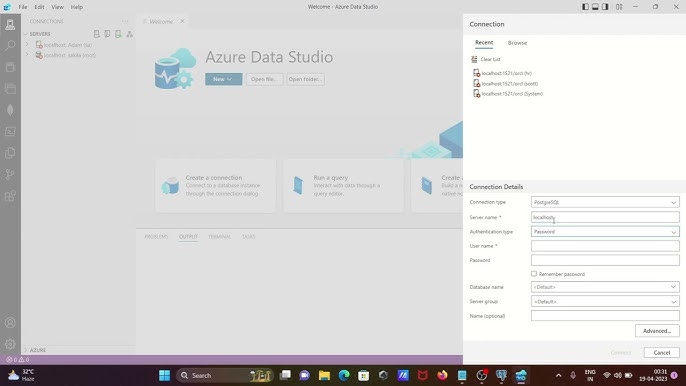Open the Accounts icon in activity bar
The height and width of the screenshot is (386, 686).
tap(10, 323)
